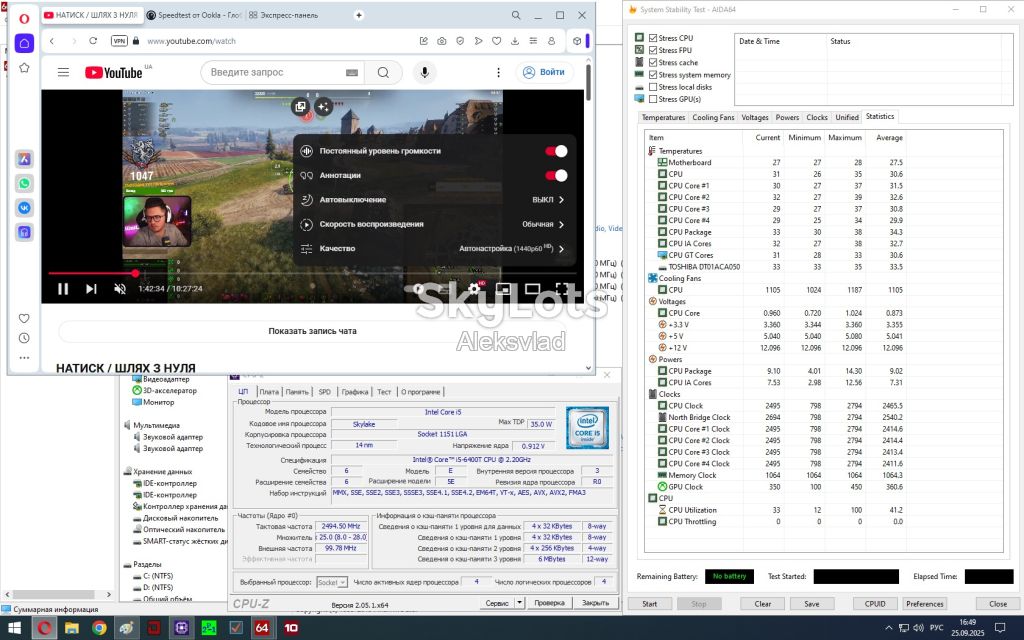1024x640 pixels.
Task: Click the YouTube search magnifier button
Action: (x=383, y=72)
